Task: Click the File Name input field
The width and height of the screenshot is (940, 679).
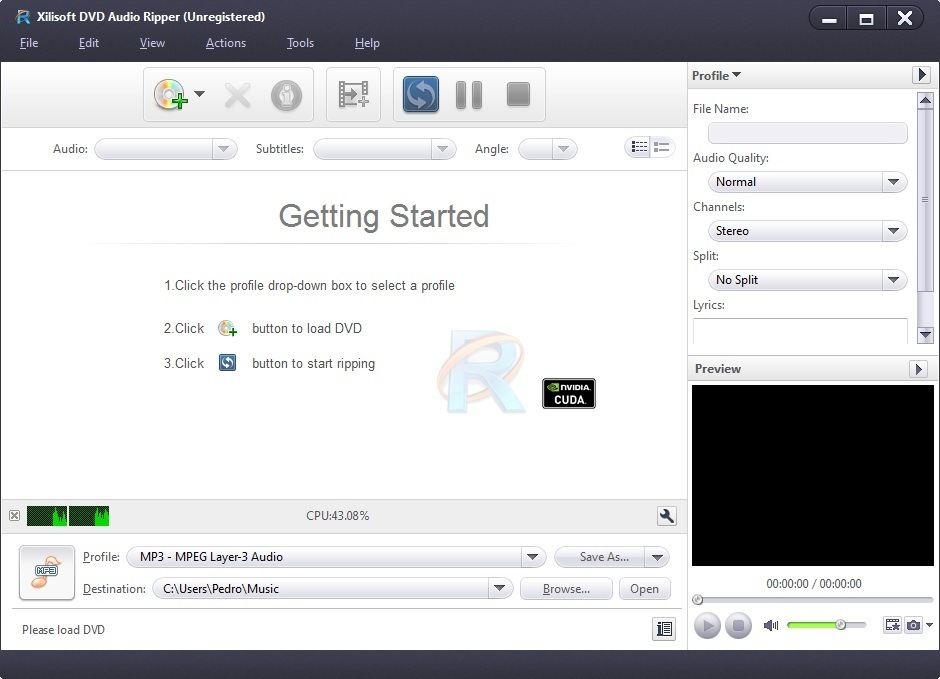Action: [x=807, y=133]
